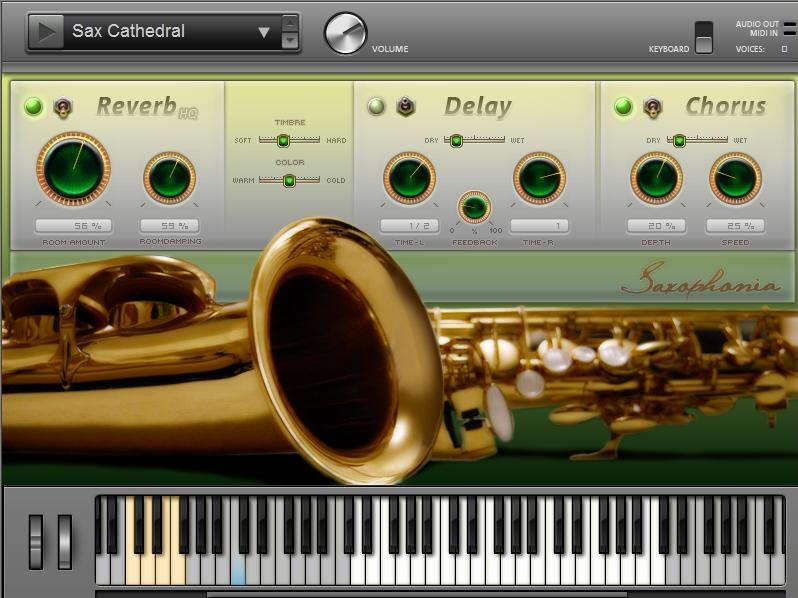Step to the previous preset with up arrow
Viewport: 798px width, 598px height.
pyautogui.click(x=290, y=23)
